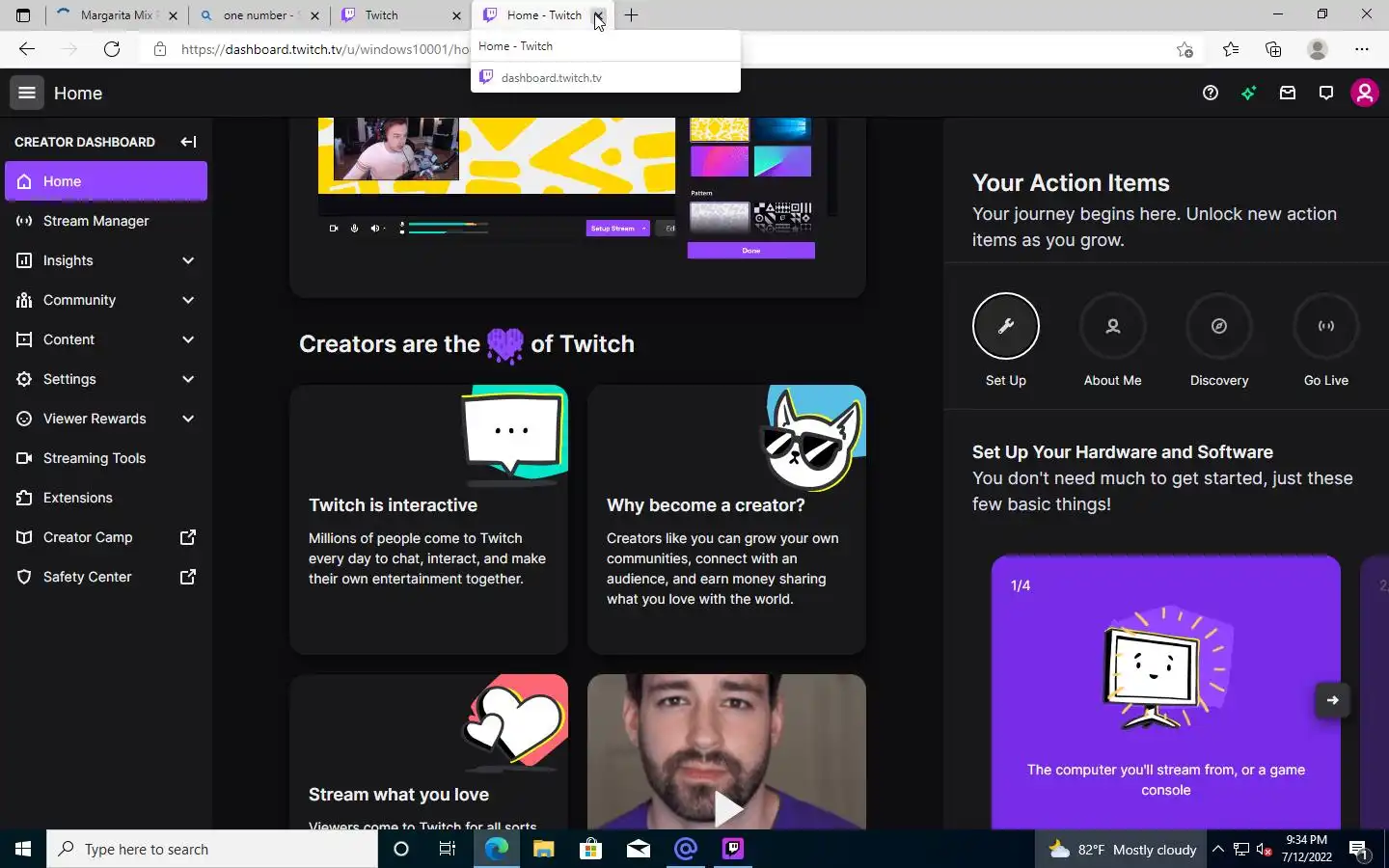Open the weather widget showing 82°F
1389x868 pixels.
pos(1123,849)
